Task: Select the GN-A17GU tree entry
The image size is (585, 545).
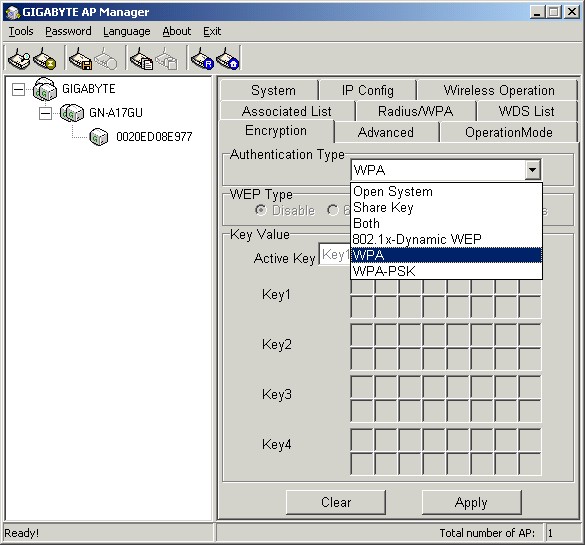Action: click(x=116, y=113)
